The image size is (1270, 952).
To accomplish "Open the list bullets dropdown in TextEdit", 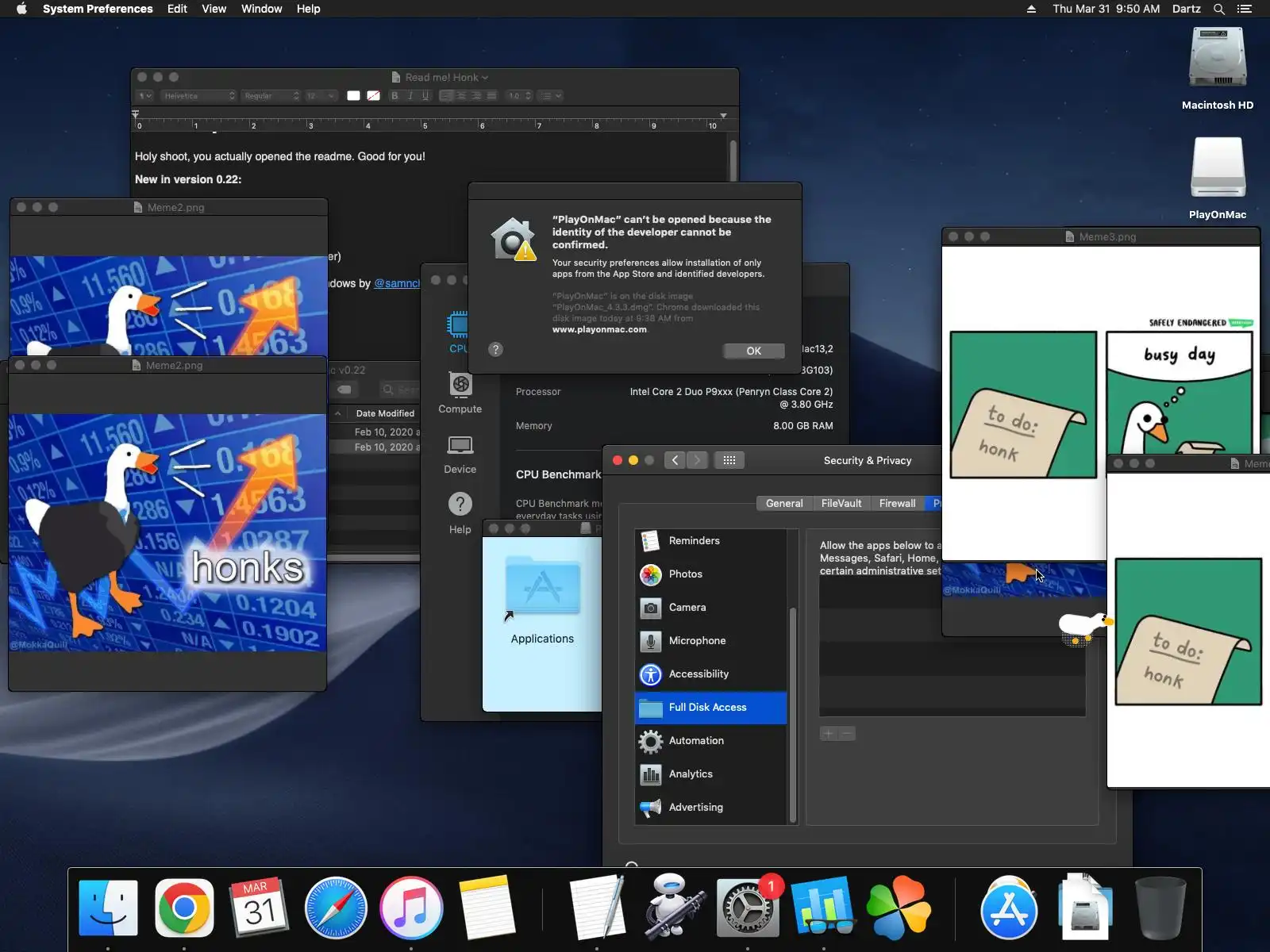I will (551, 96).
